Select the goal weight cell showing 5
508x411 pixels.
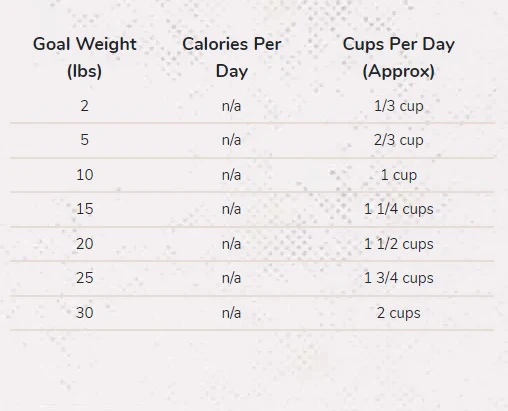tap(85, 140)
